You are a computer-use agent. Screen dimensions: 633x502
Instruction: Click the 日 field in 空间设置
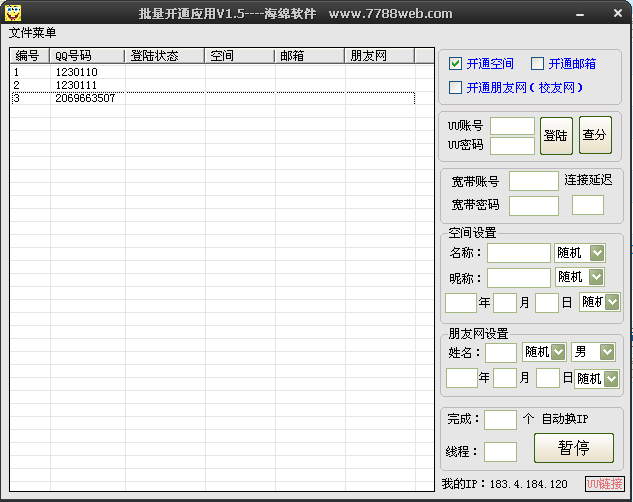[x=547, y=303]
